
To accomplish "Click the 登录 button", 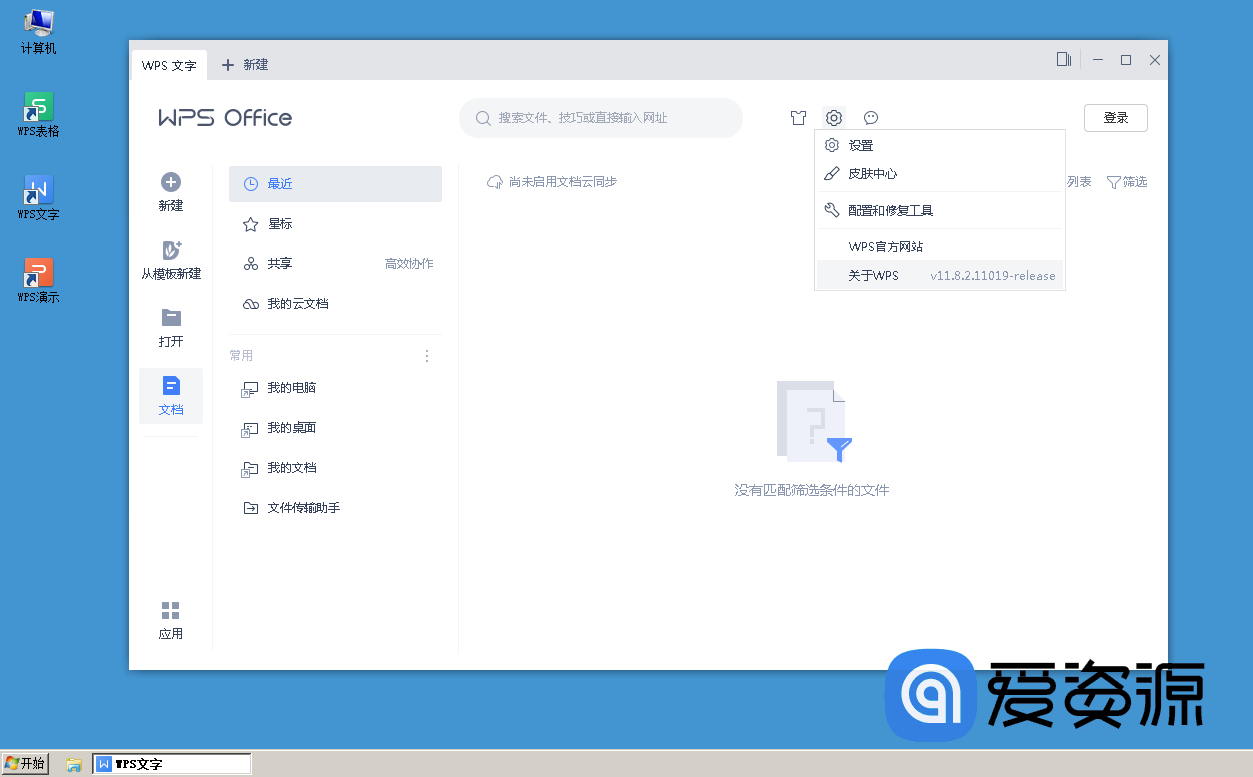I will coord(1115,117).
